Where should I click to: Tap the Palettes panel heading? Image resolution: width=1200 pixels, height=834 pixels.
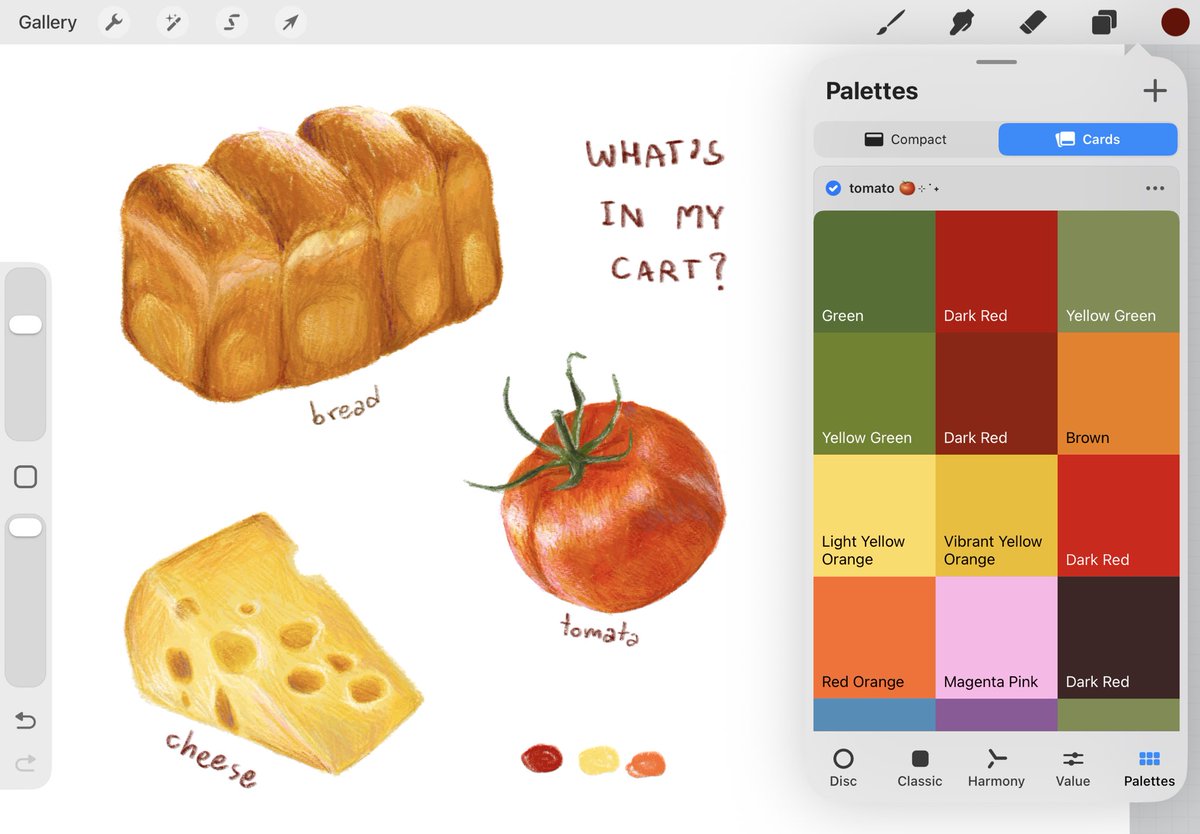click(871, 91)
